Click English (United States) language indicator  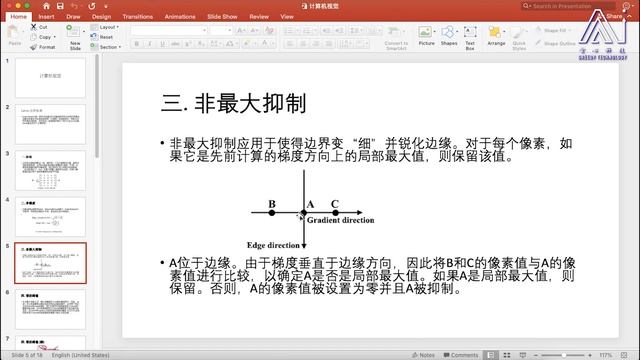[x=80, y=355]
